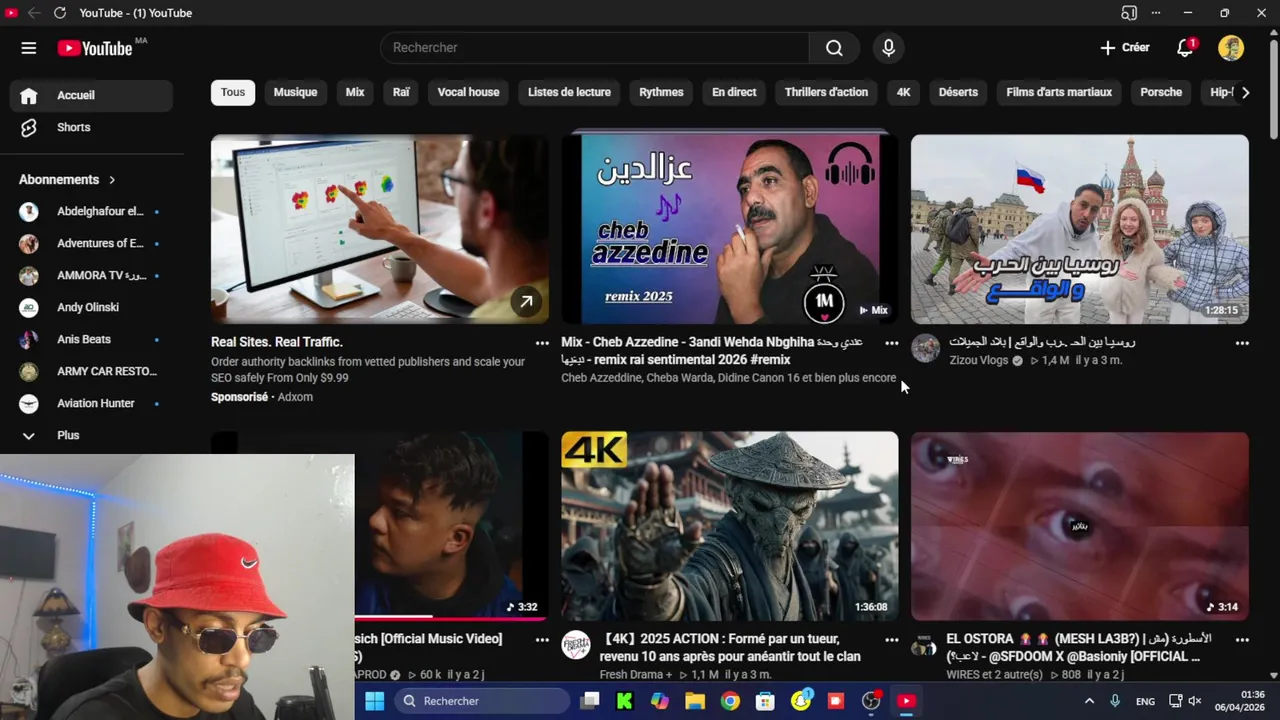Open options for Zizou Vlogs video
1280x720 pixels.
click(1242, 343)
